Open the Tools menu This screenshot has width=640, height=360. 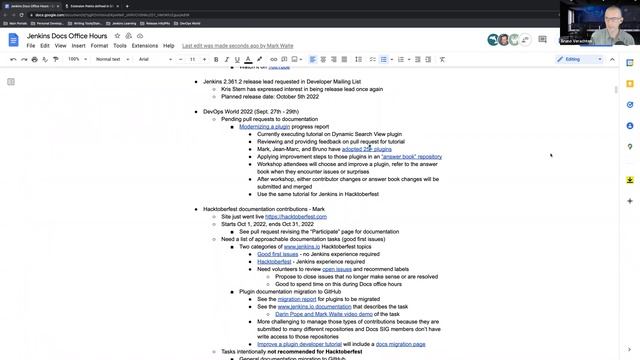(120, 46)
